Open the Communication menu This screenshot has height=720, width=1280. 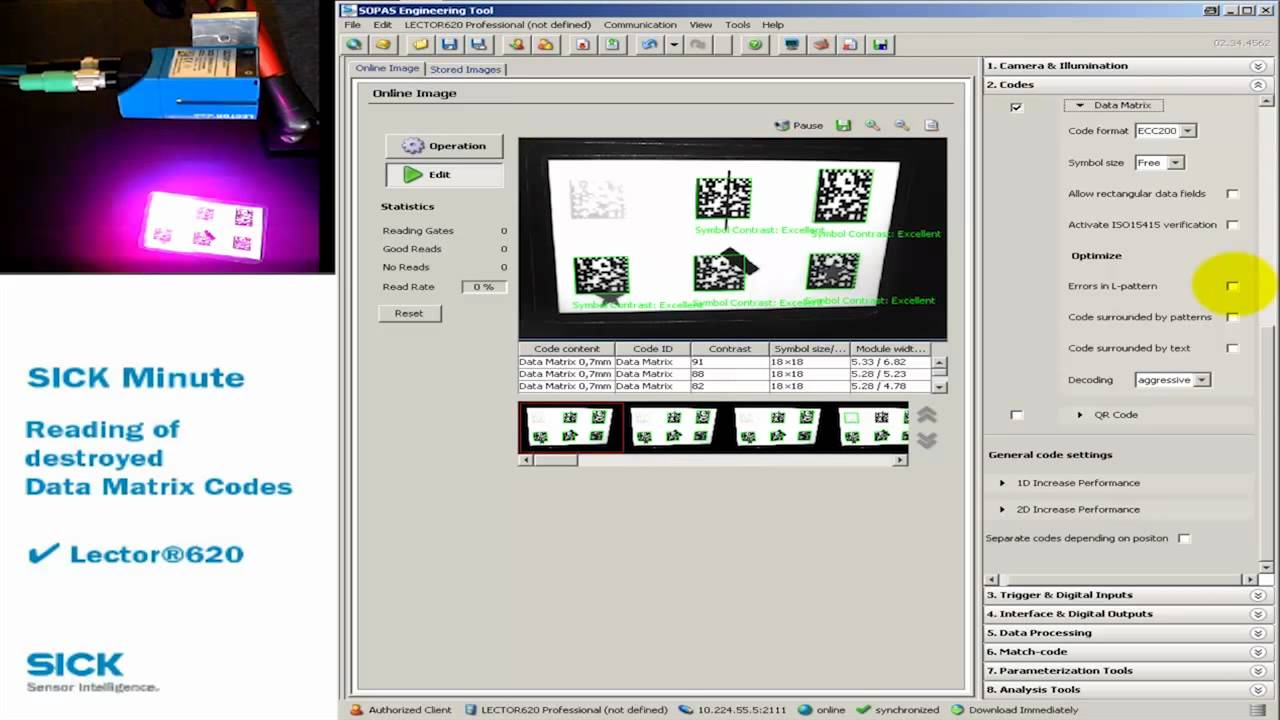point(640,25)
